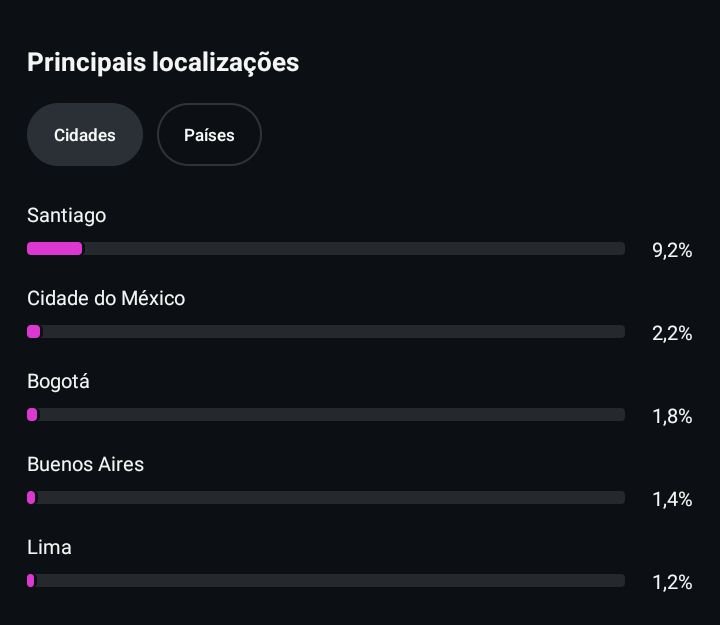Click the pink fill of Santiago's bar
Screen dimensions: 720x625
click(54, 248)
